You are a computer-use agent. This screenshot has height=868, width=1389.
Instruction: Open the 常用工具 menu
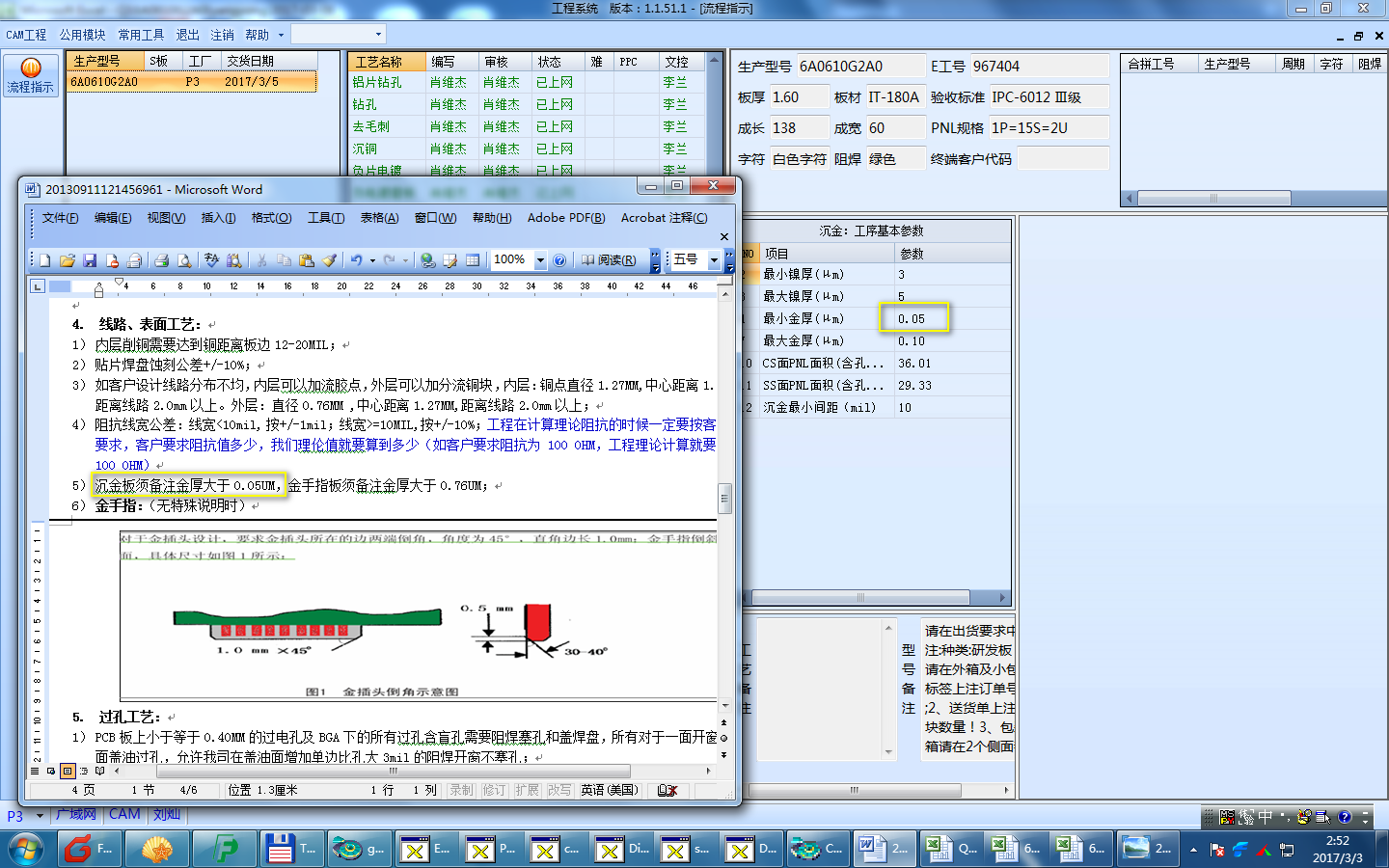coord(141,35)
